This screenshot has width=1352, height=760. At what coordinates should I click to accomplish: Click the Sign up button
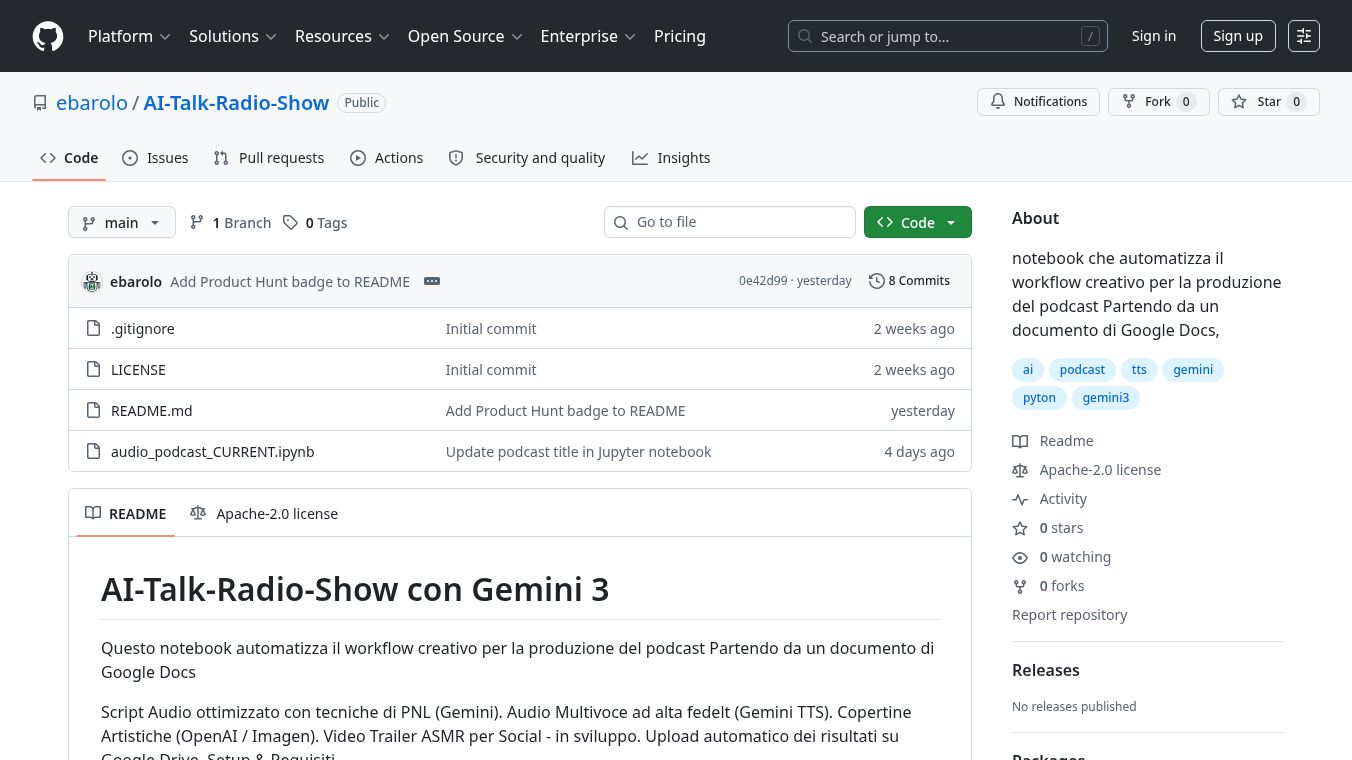[x=1238, y=36]
